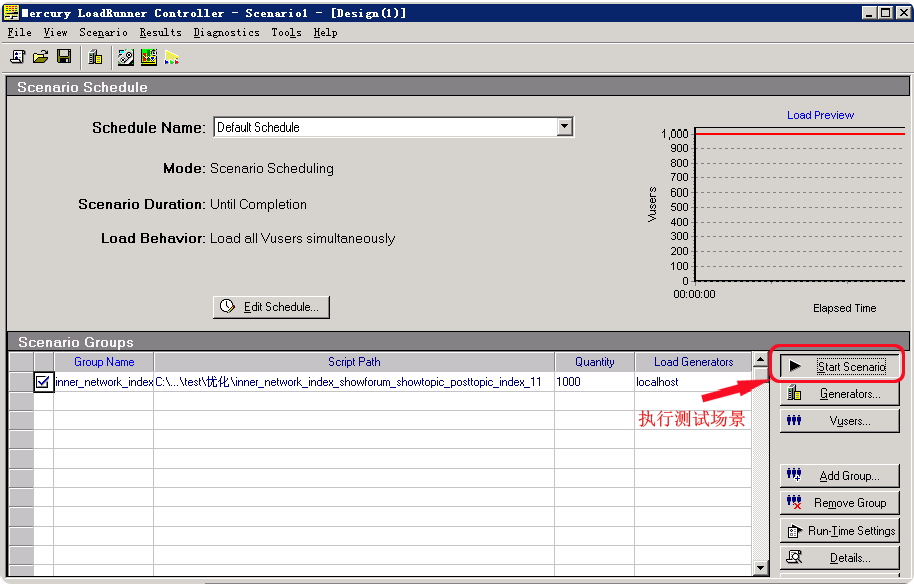Click the icon on Add Group button
The width and height of the screenshot is (914, 584).
[x=794, y=475]
